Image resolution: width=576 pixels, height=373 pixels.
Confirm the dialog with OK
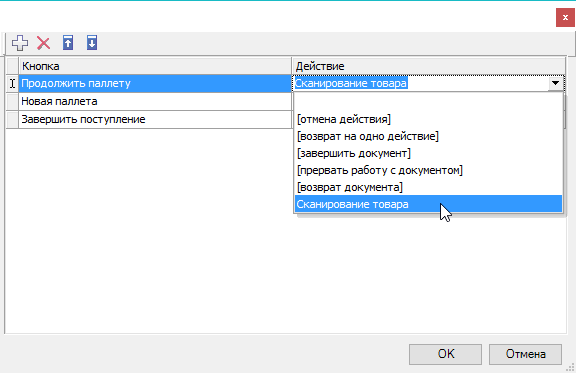click(x=445, y=354)
